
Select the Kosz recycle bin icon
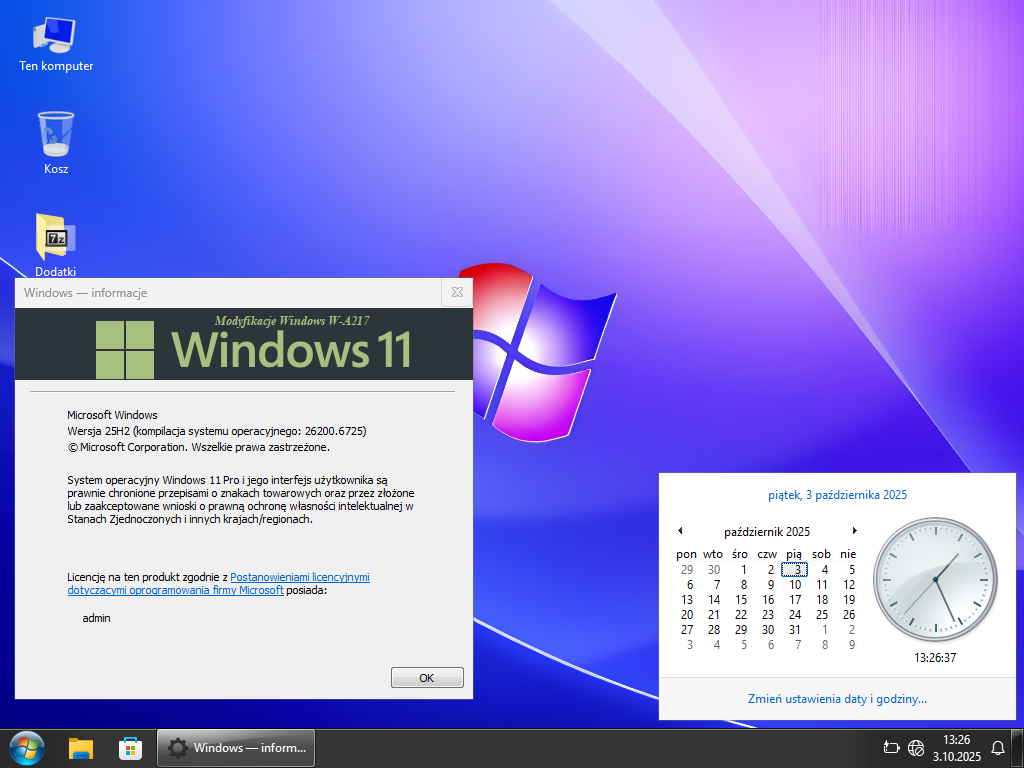[56, 140]
